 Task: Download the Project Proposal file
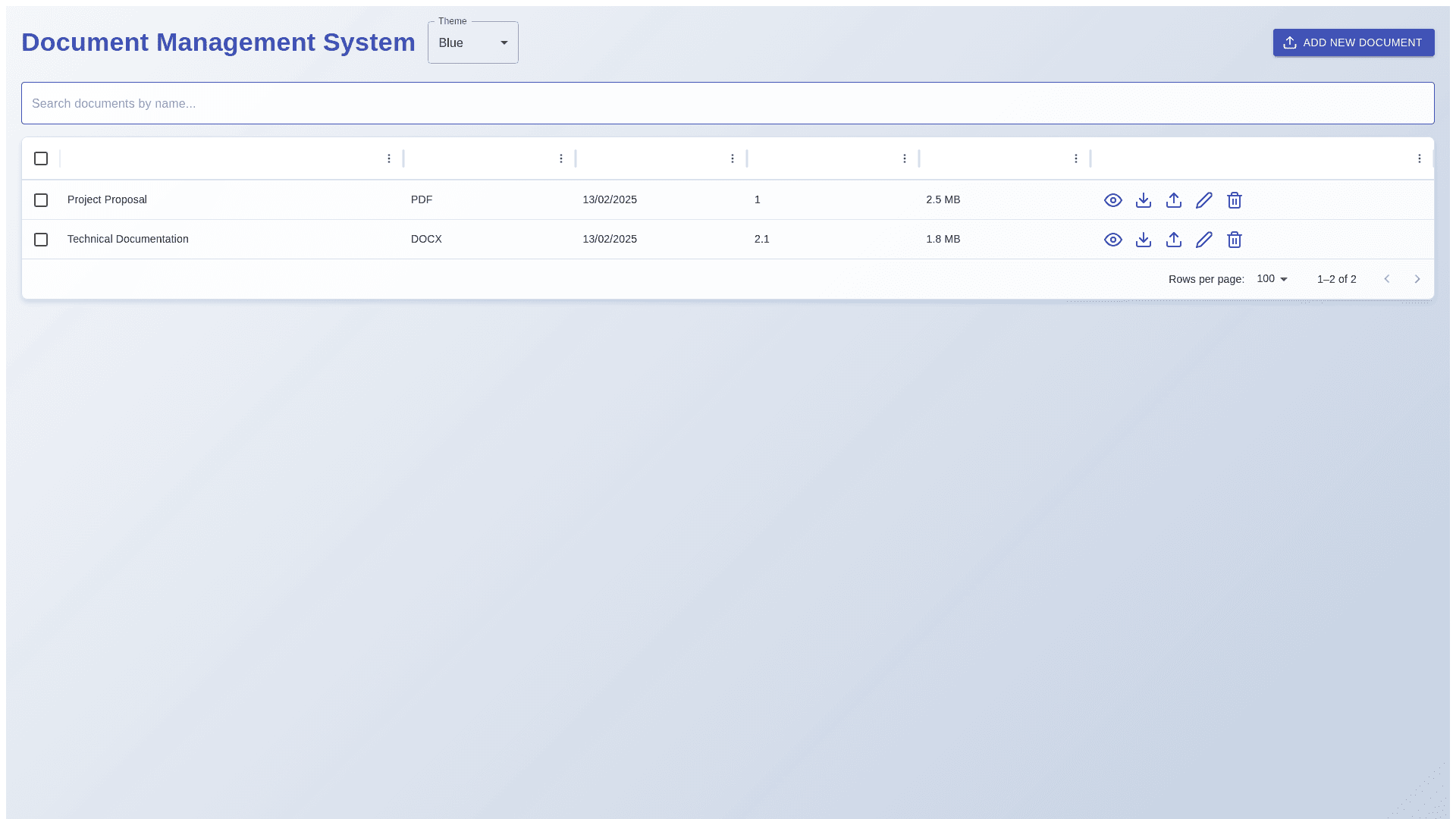[1143, 200]
